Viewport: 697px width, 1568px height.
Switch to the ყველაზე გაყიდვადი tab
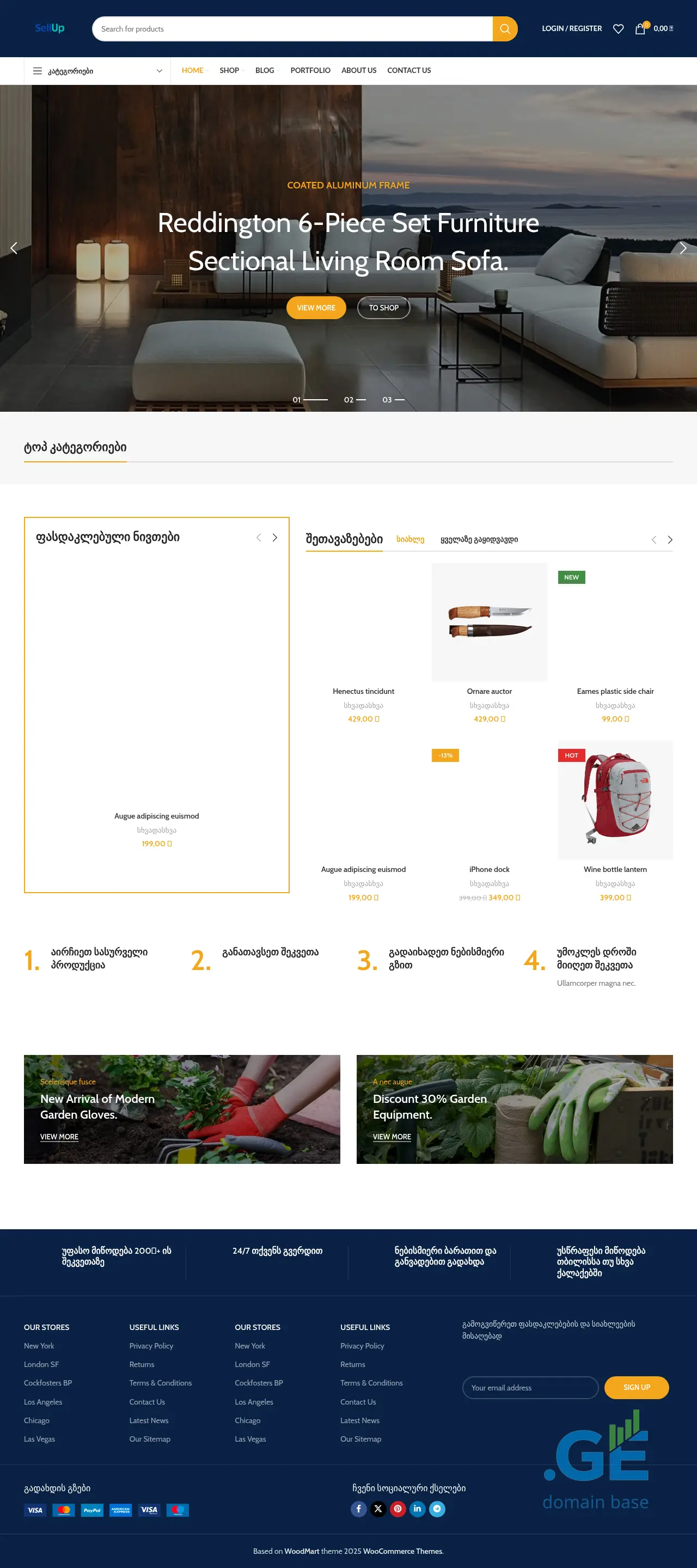click(x=479, y=539)
